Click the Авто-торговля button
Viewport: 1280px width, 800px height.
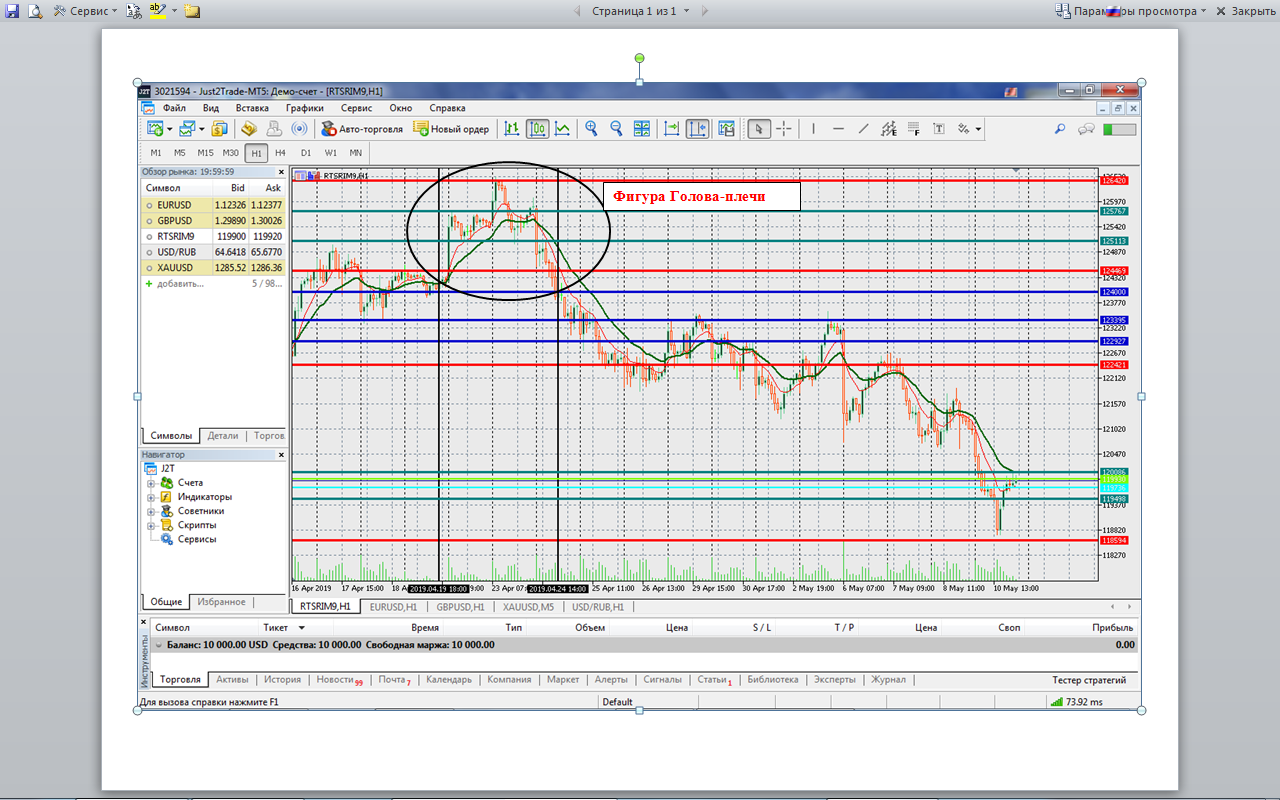[362, 129]
